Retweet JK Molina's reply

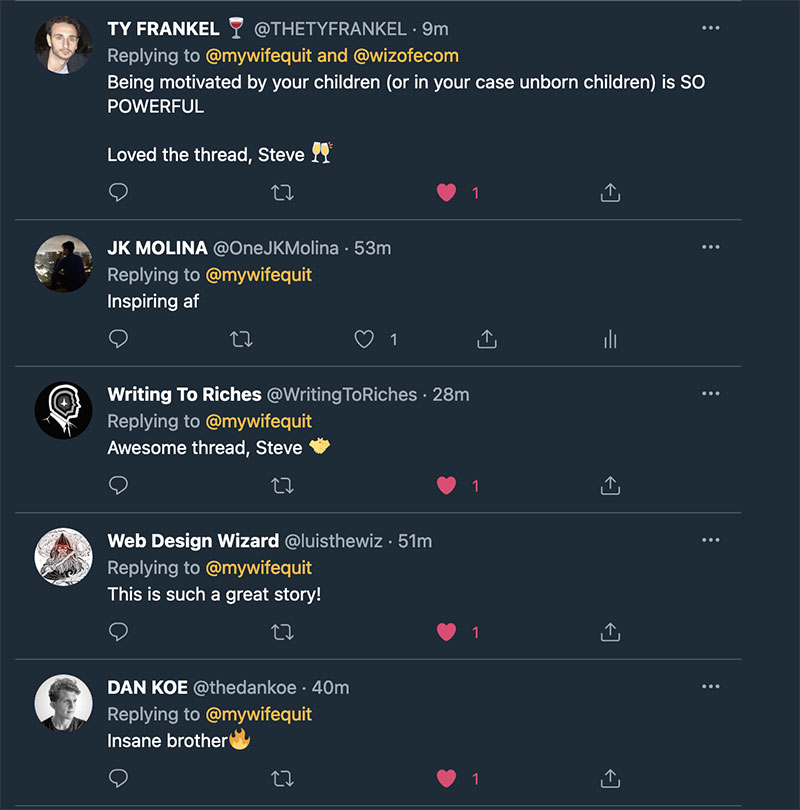click(x=241, y=338)
